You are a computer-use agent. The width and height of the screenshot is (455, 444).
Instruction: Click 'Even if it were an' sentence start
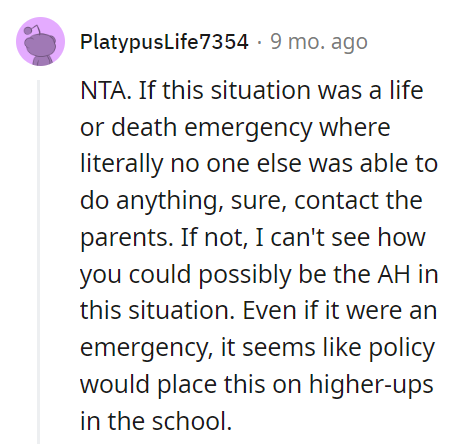[339, 310]
